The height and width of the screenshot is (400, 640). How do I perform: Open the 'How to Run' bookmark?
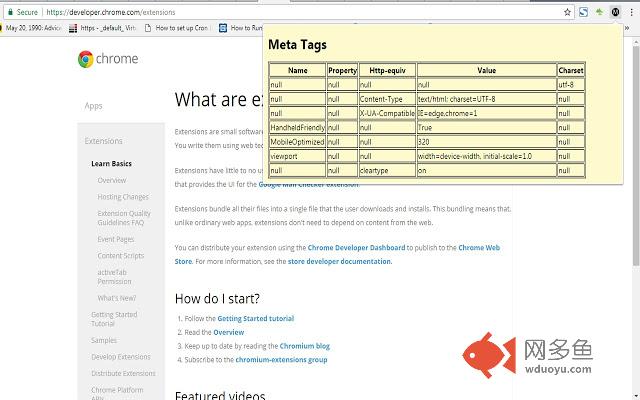click(x=241, y=28)
